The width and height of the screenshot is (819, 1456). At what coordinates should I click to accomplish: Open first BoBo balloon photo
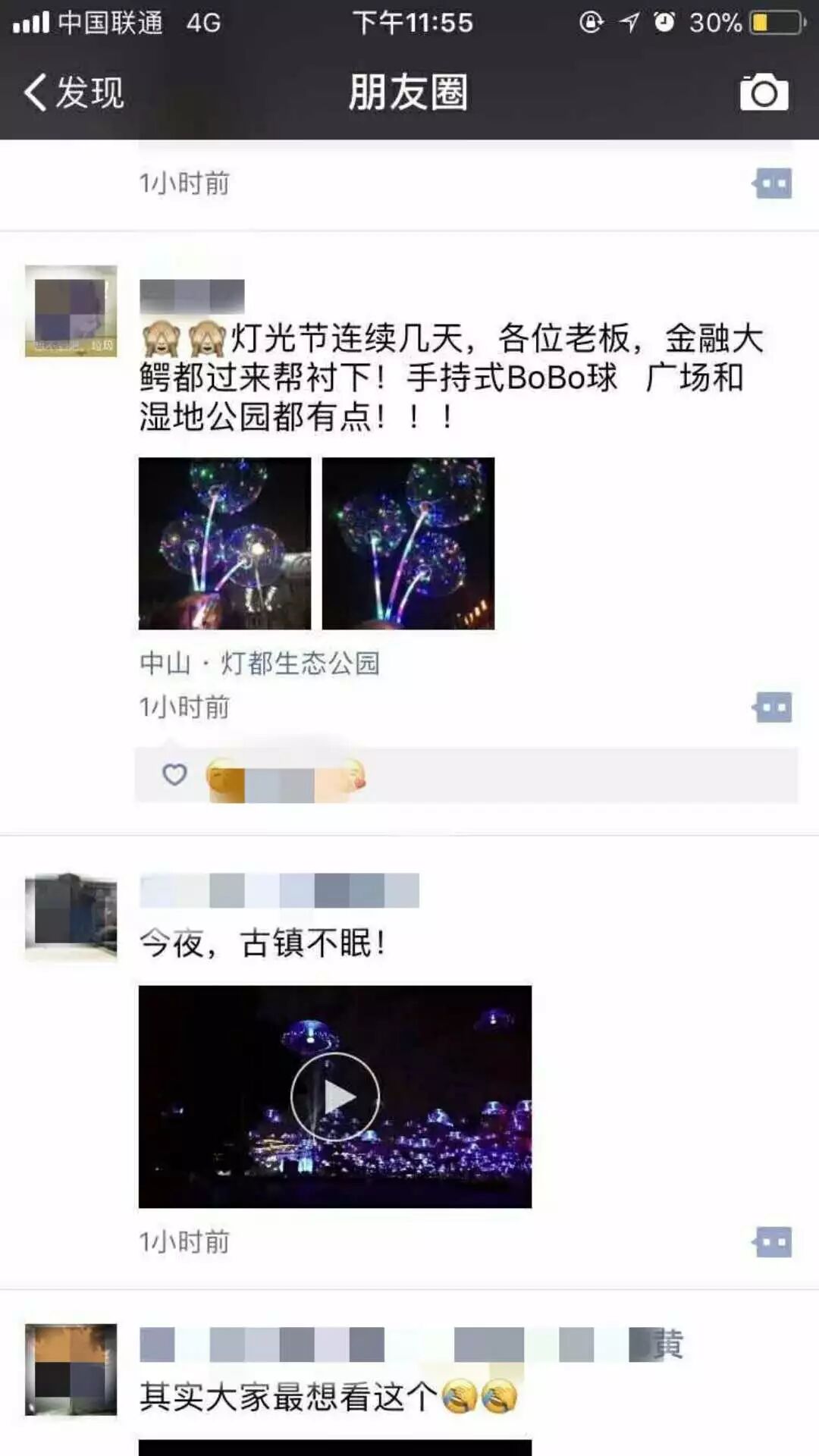(224, 543)
